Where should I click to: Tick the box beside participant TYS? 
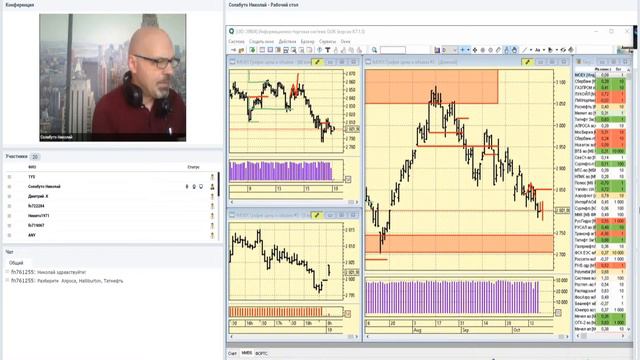[9, 177]
